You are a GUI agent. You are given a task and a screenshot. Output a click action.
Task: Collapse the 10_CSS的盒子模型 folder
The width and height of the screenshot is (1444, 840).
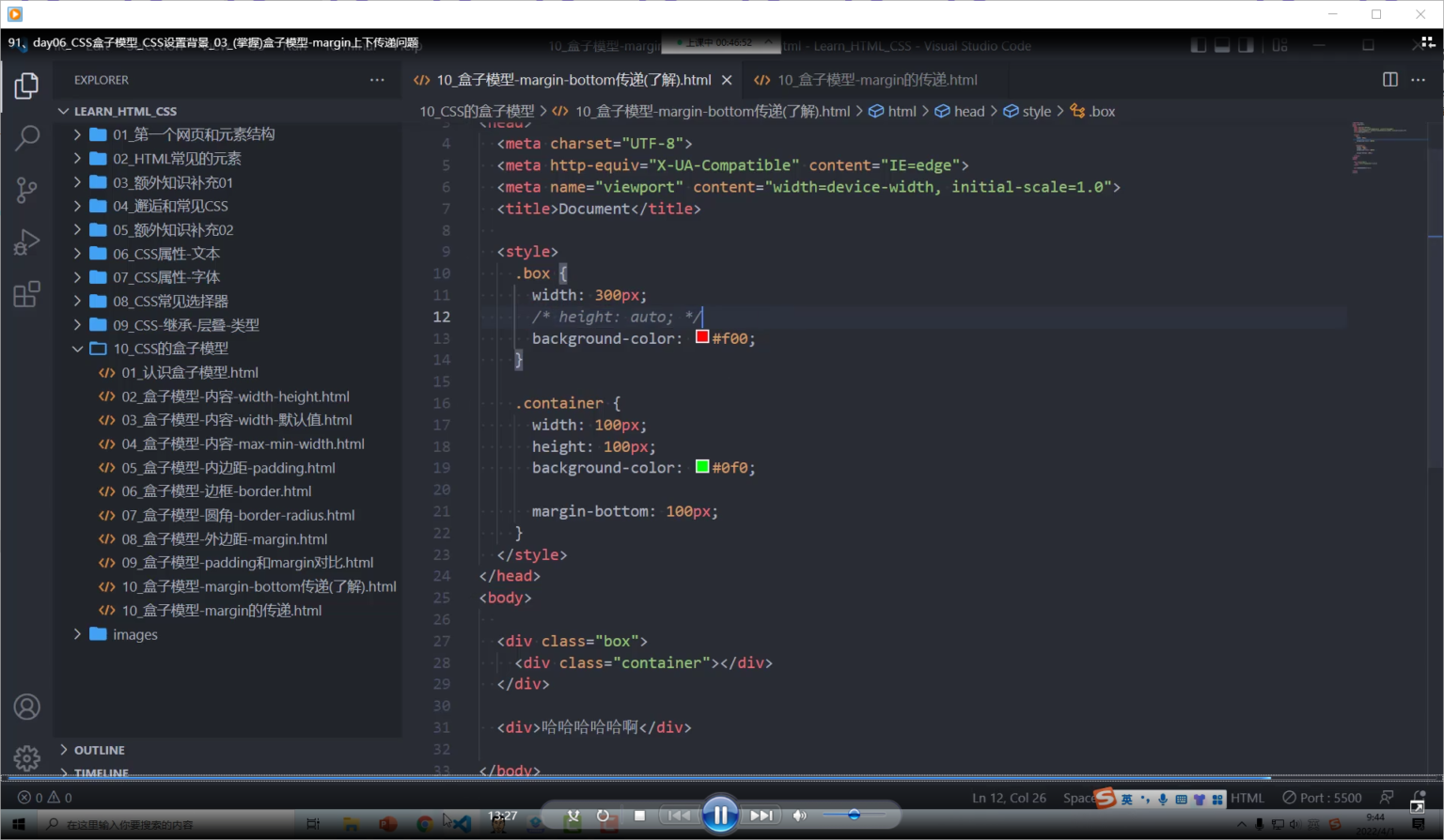click(170, 349)
